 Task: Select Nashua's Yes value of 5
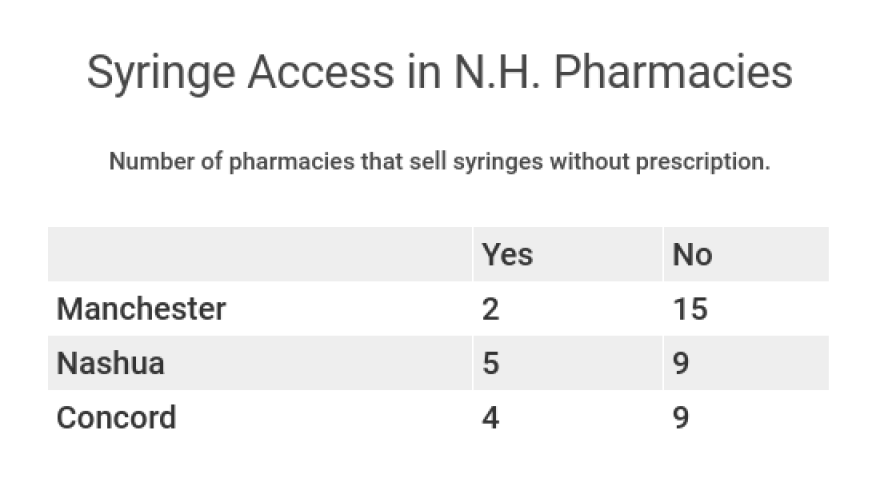click(x=491, y=363)
